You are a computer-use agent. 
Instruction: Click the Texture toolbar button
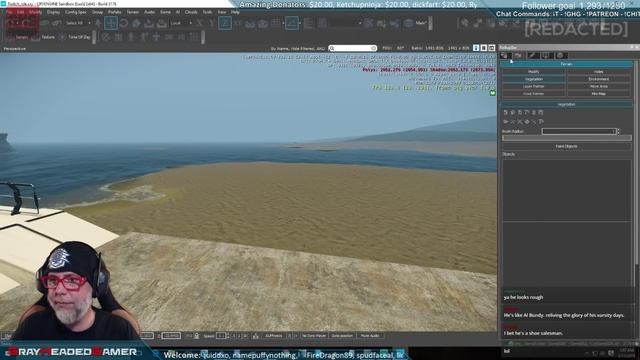click(44, 37)
